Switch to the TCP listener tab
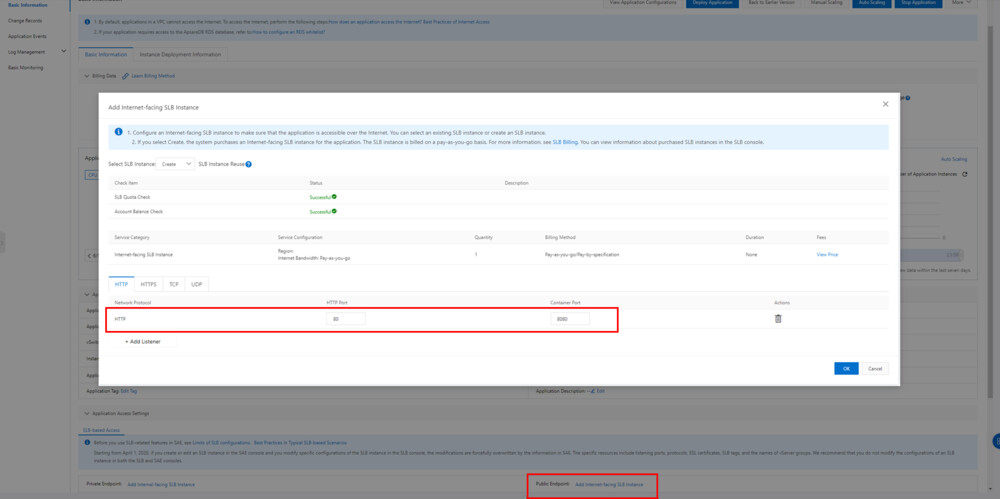This screenshot has height=499, width=1000. coord(174,285)
